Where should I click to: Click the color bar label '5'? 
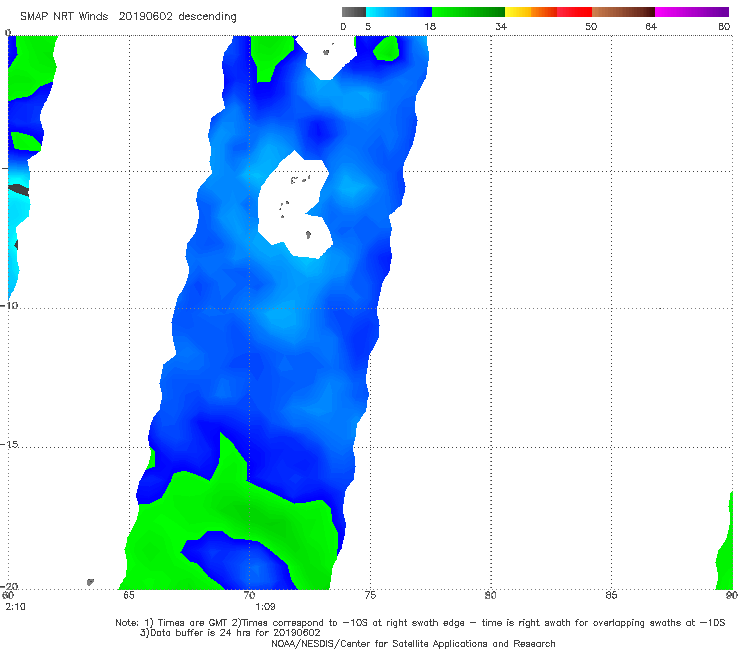368,27
